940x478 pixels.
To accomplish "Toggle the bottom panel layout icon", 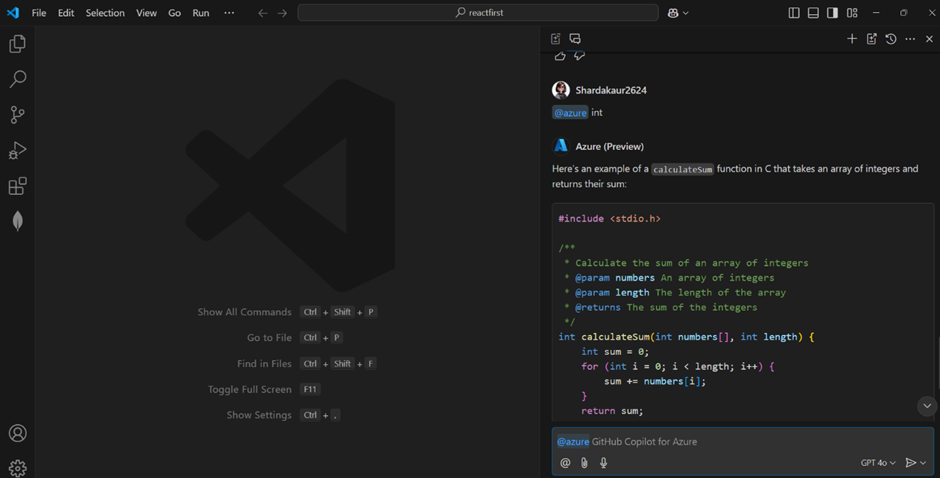I will 813,13.
